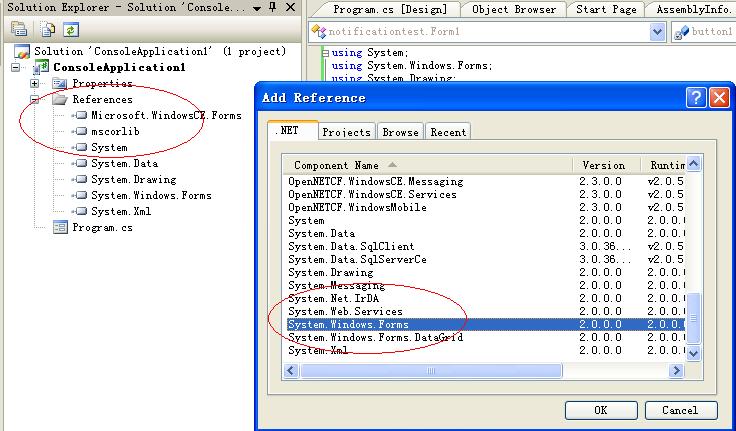Click the Show All Files toolbar icon
The width and height of the screenshot is (736, 431).
(47, 30)
